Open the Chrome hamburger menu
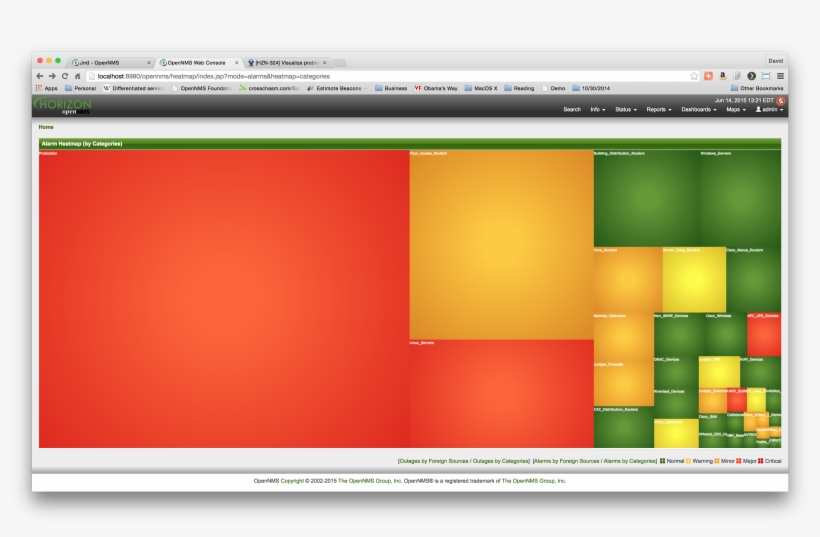Screen dimensions: 820x537 click(x=780, y=76)
